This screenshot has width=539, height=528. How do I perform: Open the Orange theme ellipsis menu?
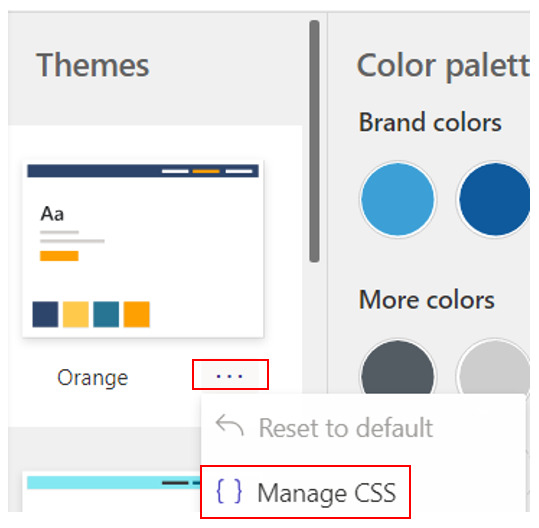coord(230,375)
